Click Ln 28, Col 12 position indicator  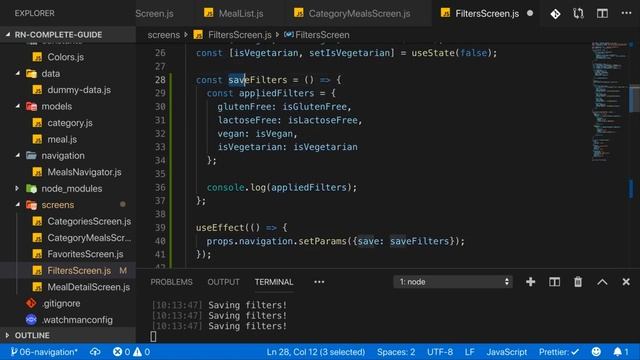point(316,352)
